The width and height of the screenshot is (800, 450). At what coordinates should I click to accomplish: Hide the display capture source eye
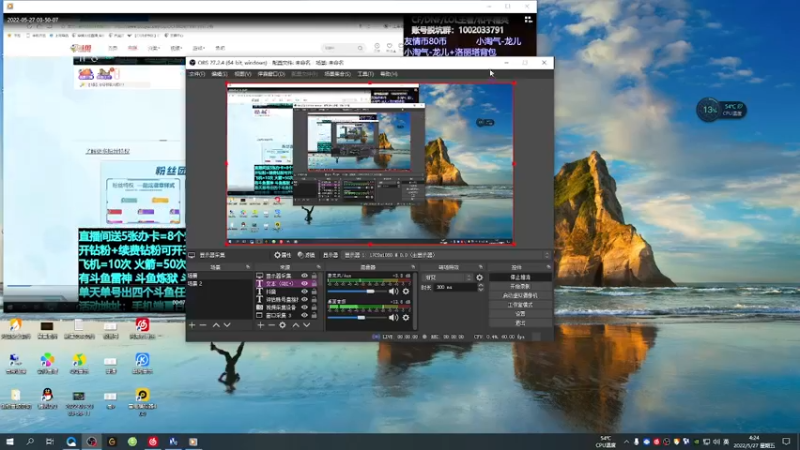click(305, 276)
